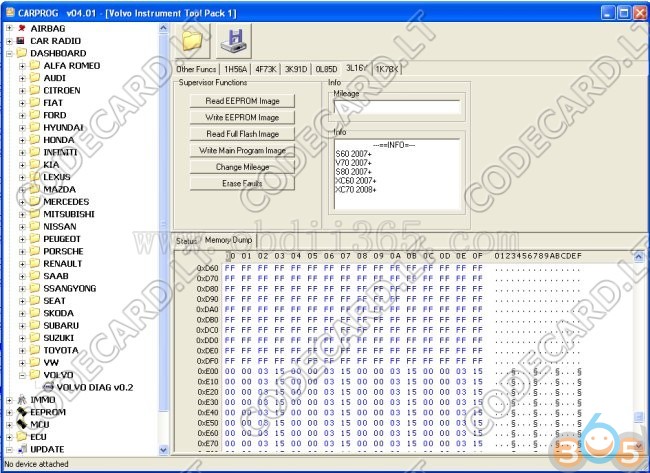Click the CITROEN folder icon

[35, 90]
